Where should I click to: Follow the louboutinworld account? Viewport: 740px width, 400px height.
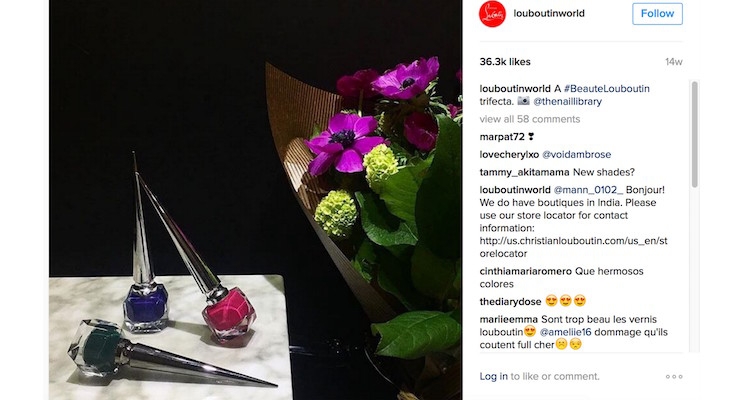click(x=657, y=14)
